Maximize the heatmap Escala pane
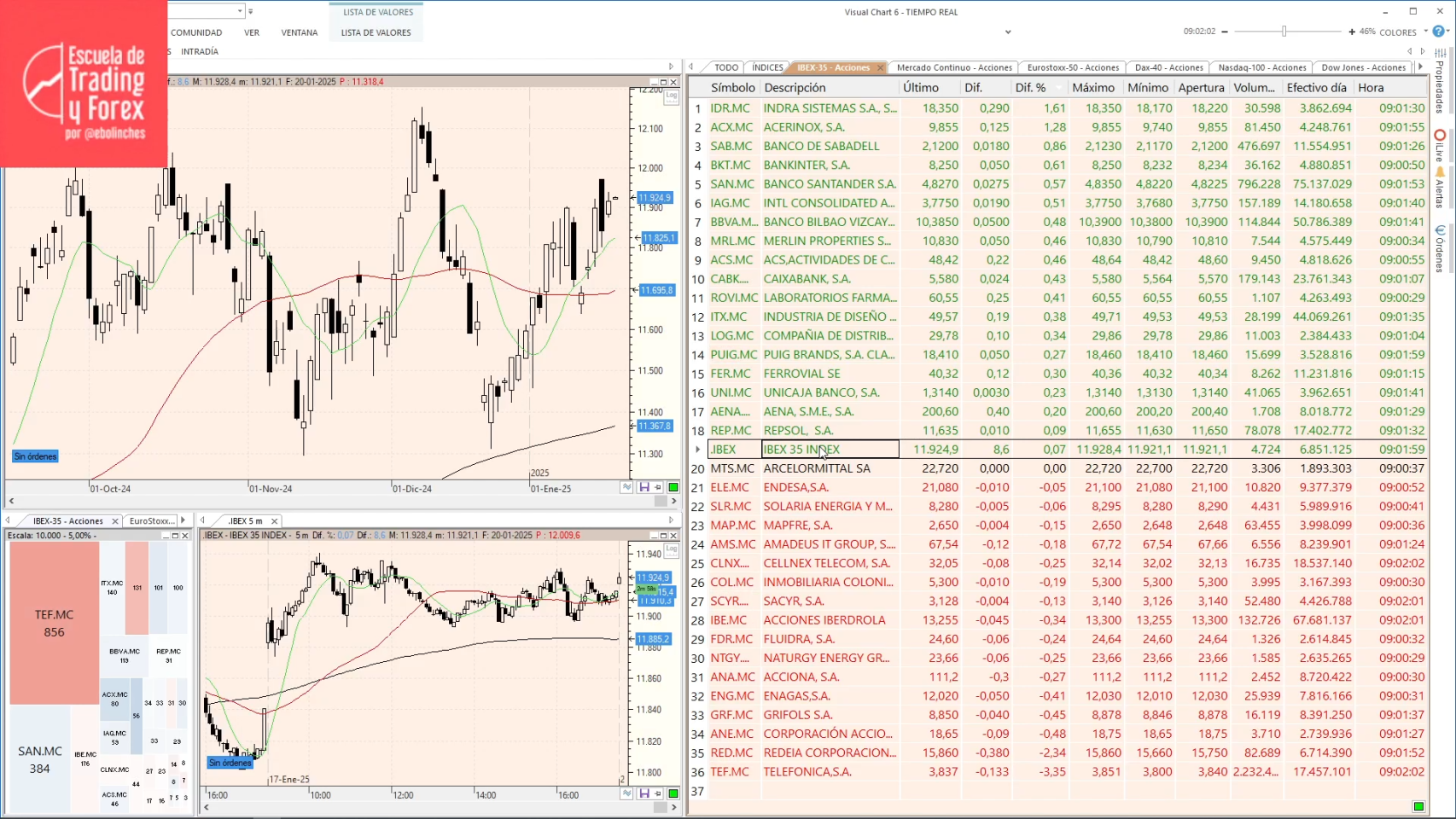1456x819 pixels. [x=175, y=536]
